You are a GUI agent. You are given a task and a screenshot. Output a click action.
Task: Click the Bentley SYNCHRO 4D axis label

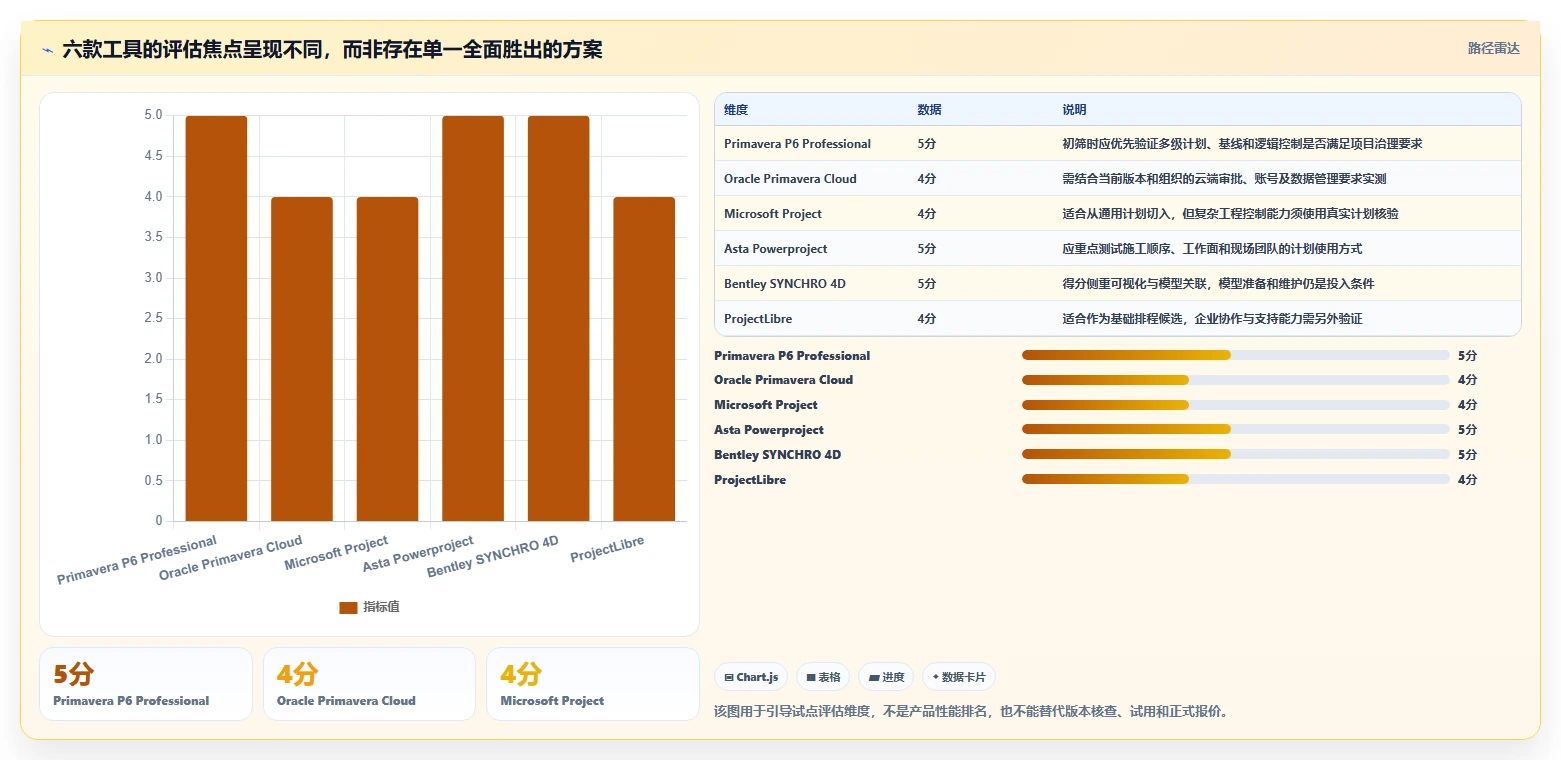(493, 558)
